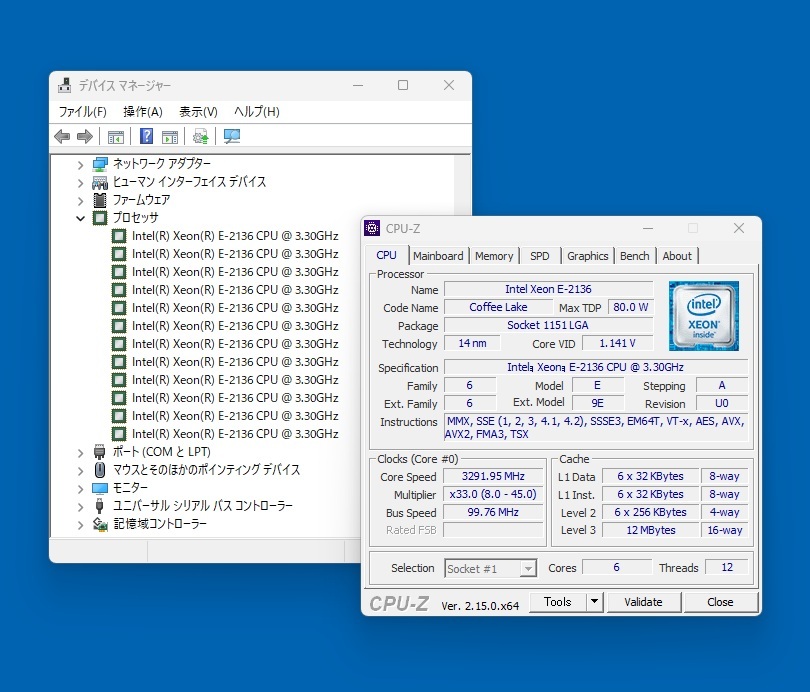The image size is (810, 692).
Task: Click the モニター display icon
Action: 100,488
